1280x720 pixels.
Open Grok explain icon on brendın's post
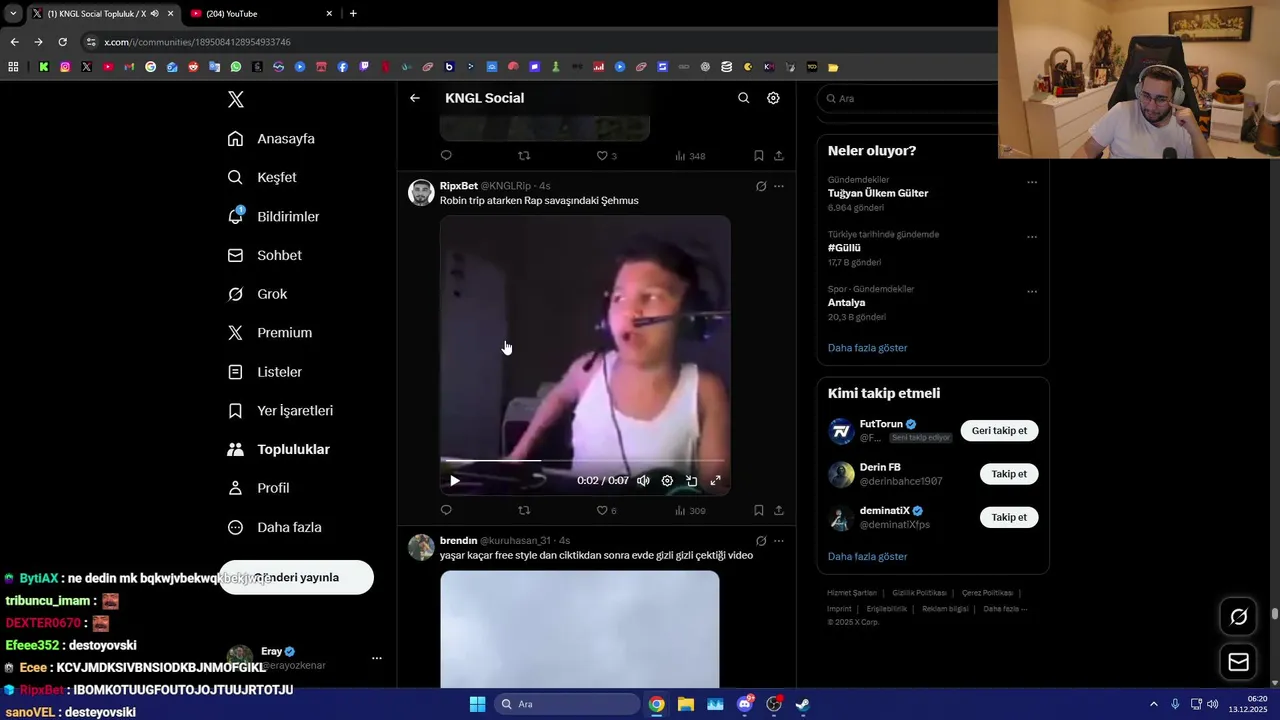coord(761,541)
